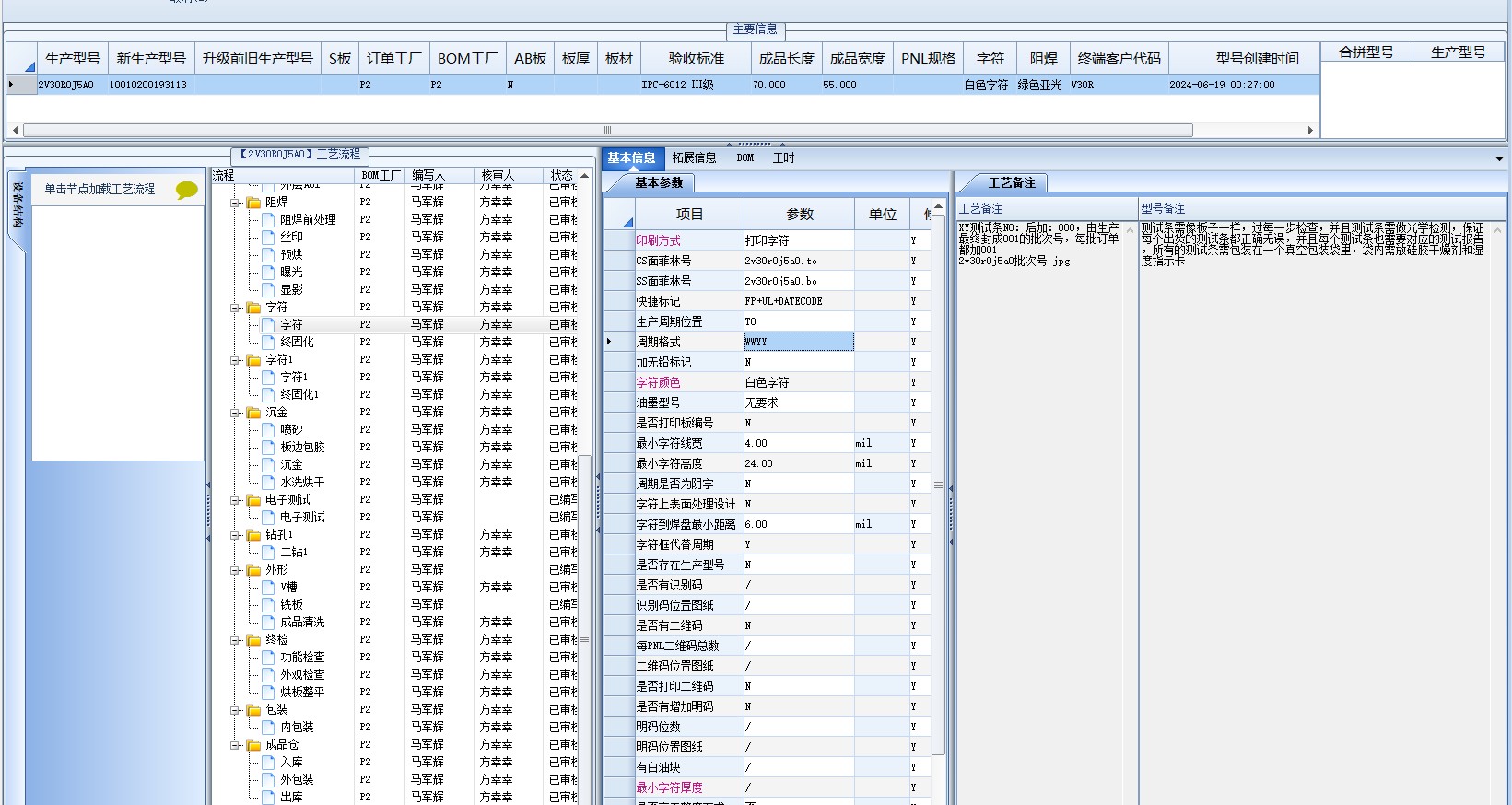The image size is (1512, 805).
Task: Click the main grid scroll right arrow
Action: 1310,131
